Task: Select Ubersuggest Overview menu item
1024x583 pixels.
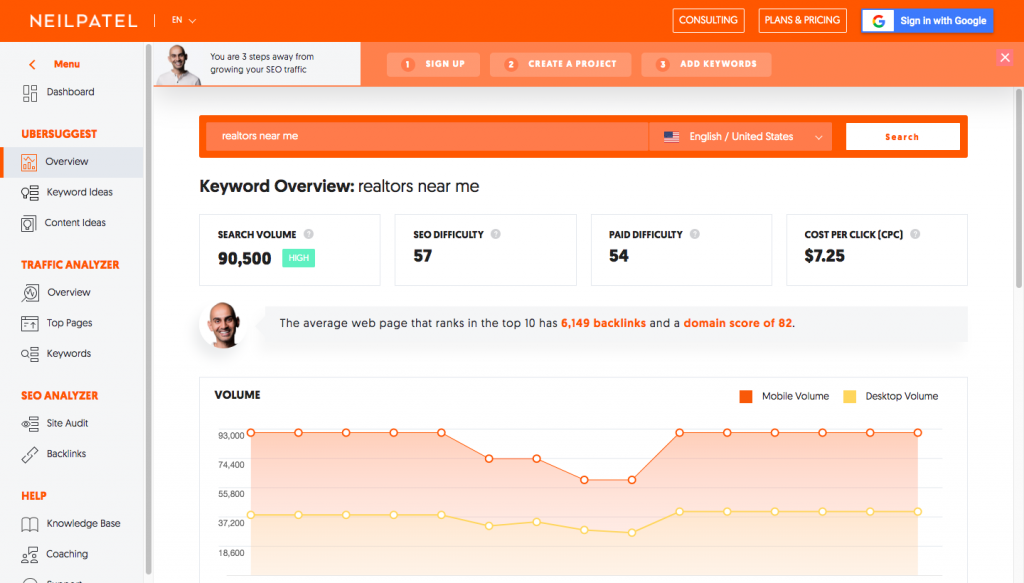Action: coord(72,162)
